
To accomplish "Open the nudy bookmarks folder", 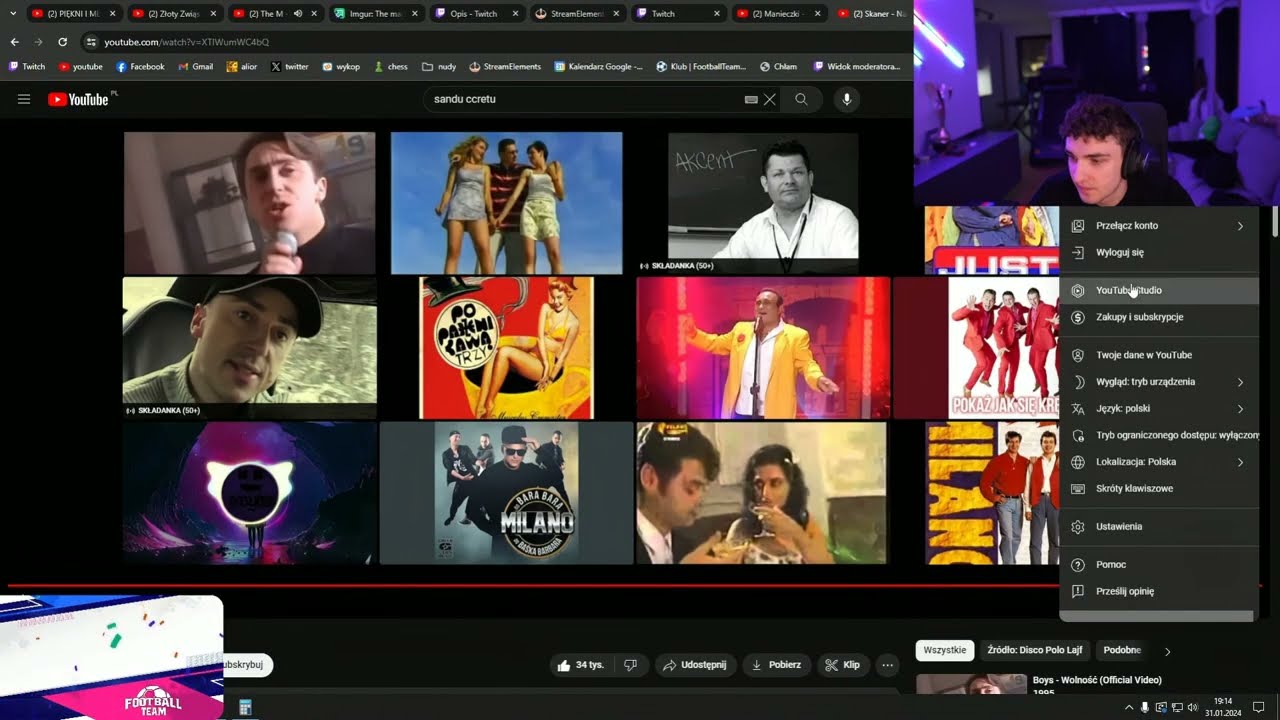I will pyautogui.click(x=438, y=67).
